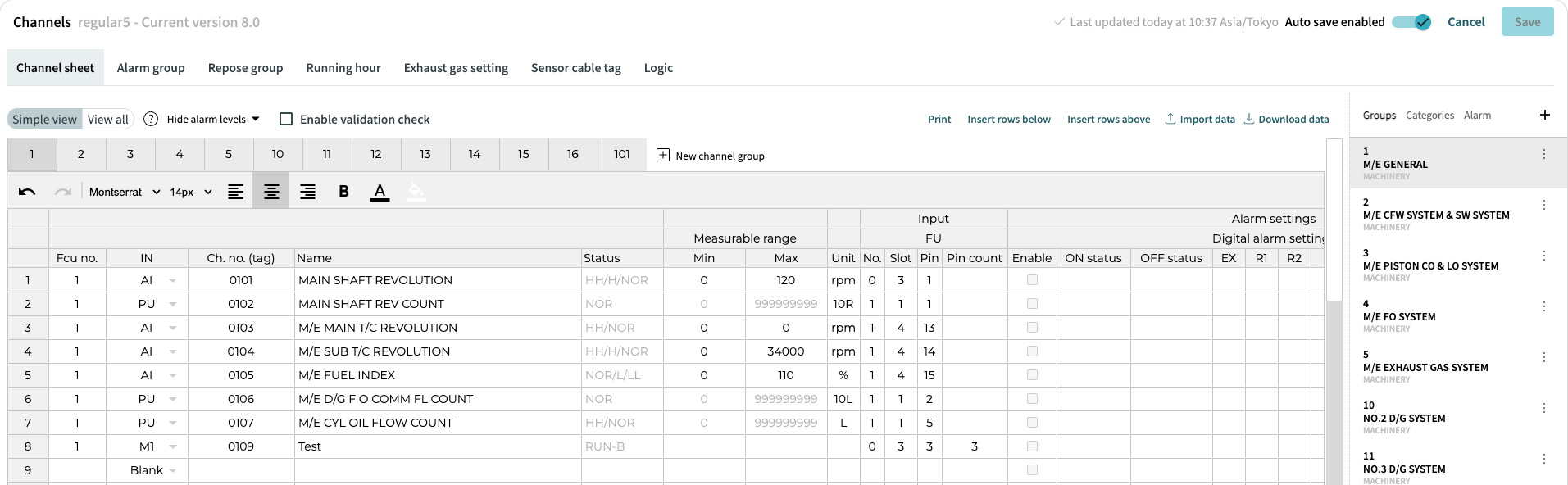Click the Name cell containing Test
The height and width of the screenshot is (485, 1568).
438,446
